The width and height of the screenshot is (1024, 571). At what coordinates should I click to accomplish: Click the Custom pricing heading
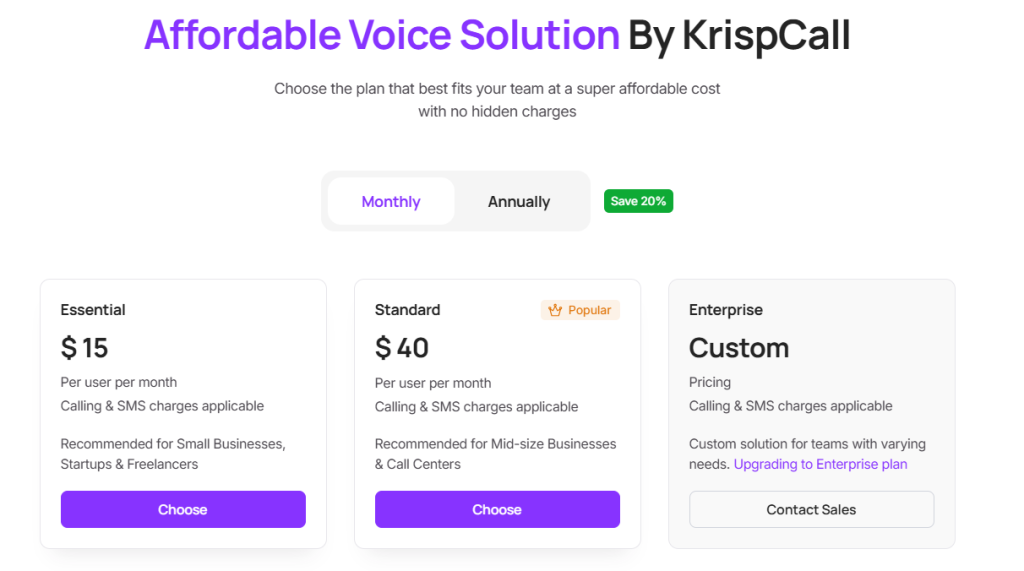click(x=739, y=348)
